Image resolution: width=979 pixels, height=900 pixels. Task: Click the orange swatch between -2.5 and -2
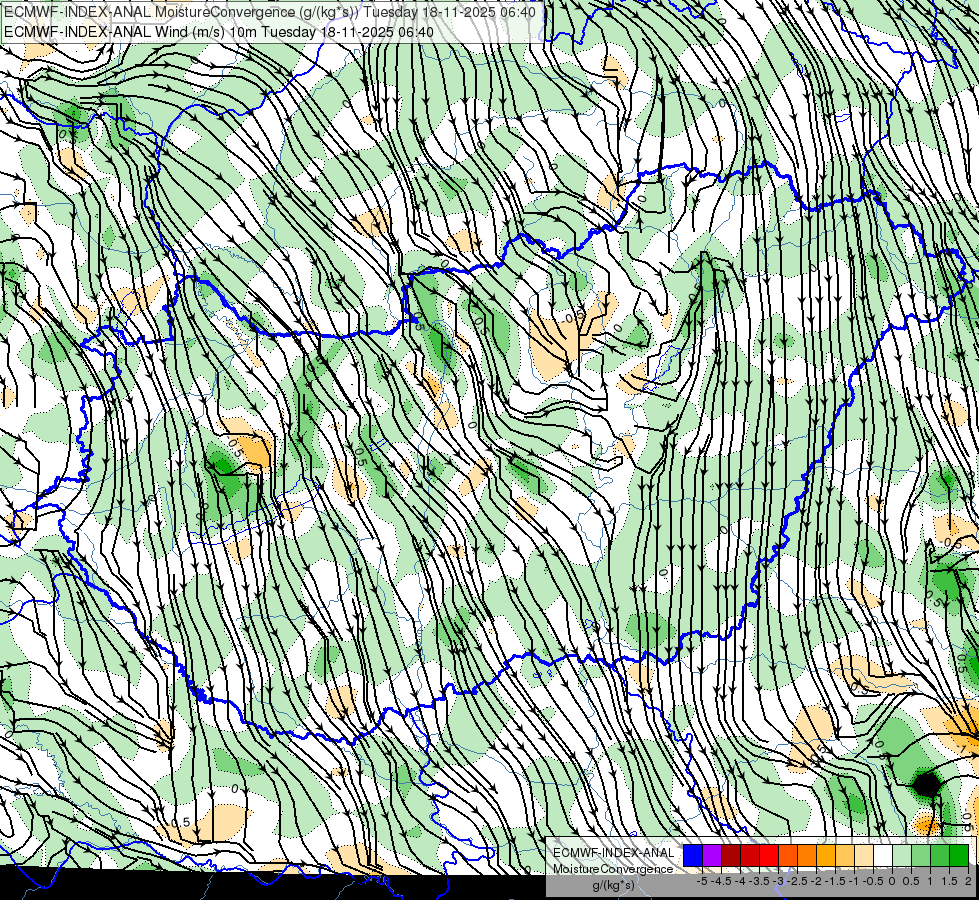click(807, 856)
